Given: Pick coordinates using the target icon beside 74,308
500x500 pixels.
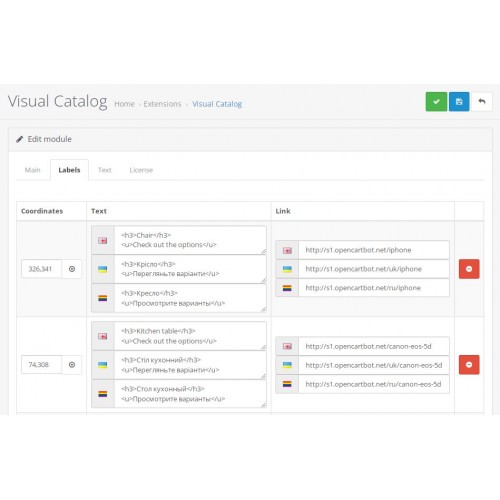Looking at the screenshot, I should click(x=72, y=365).
